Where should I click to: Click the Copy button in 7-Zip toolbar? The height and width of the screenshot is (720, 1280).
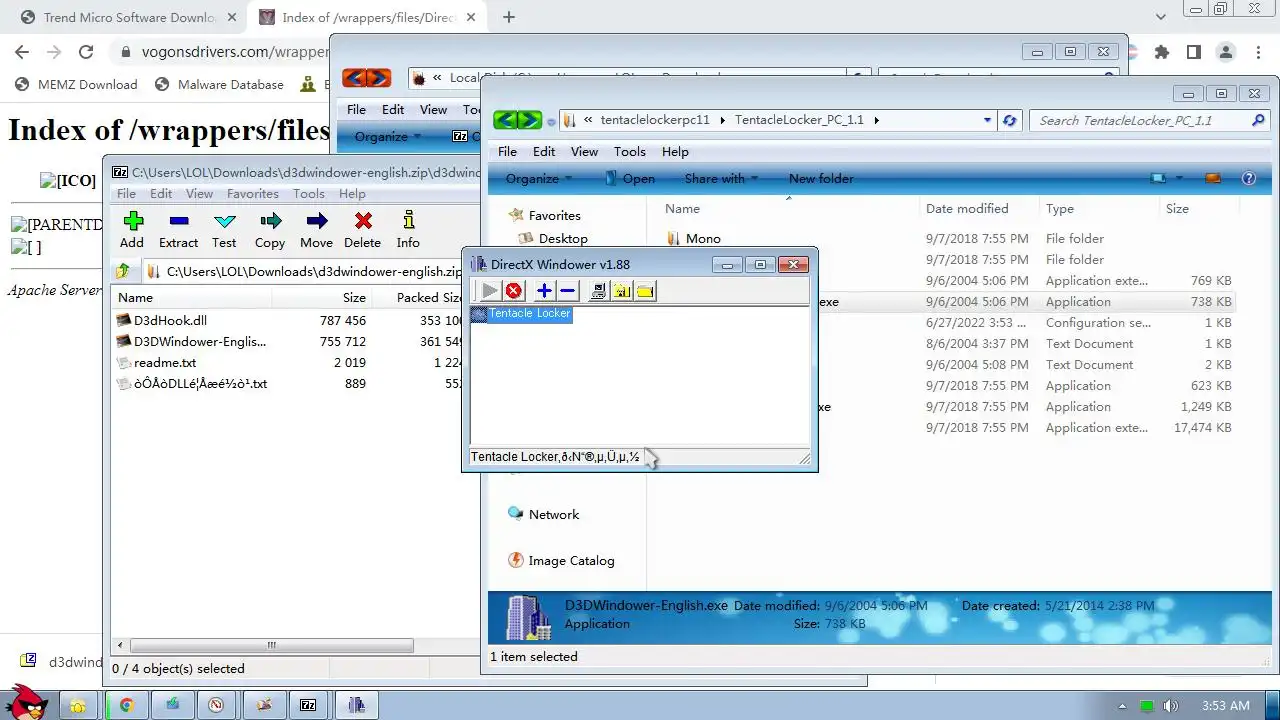(270, 230)
